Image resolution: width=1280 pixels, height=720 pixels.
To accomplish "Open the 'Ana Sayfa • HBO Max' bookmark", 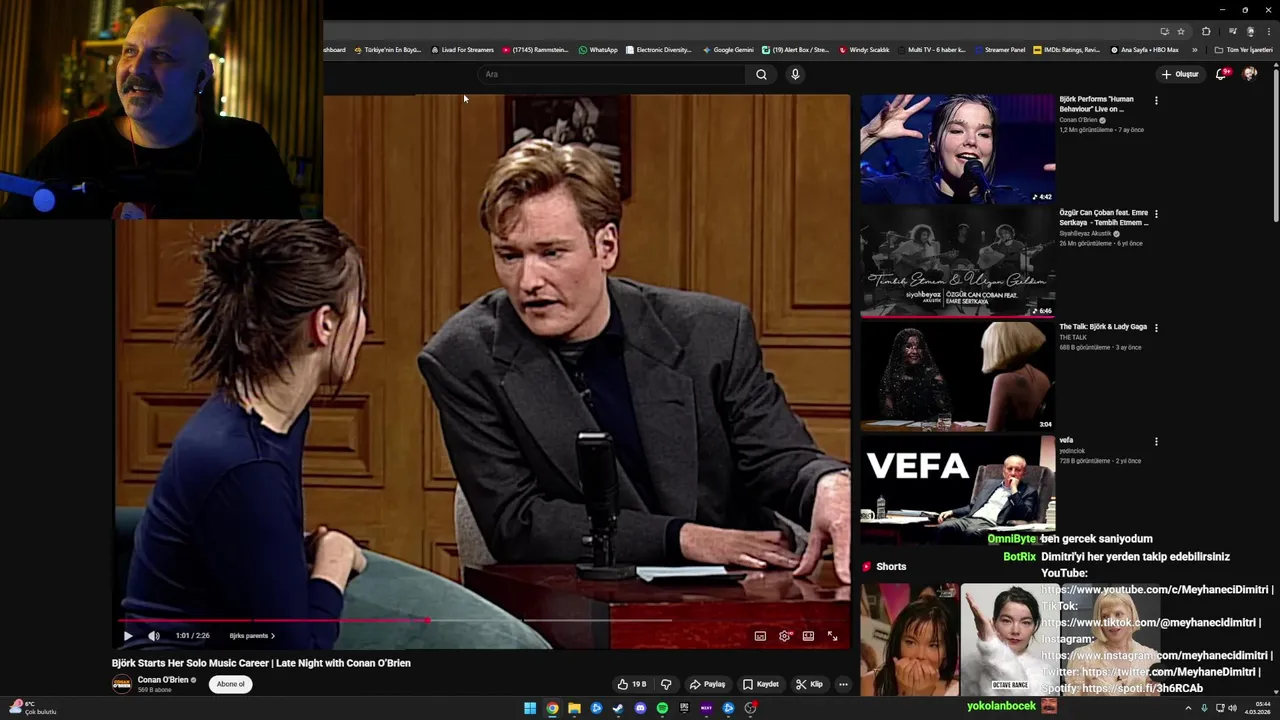I will (1144, 50).
